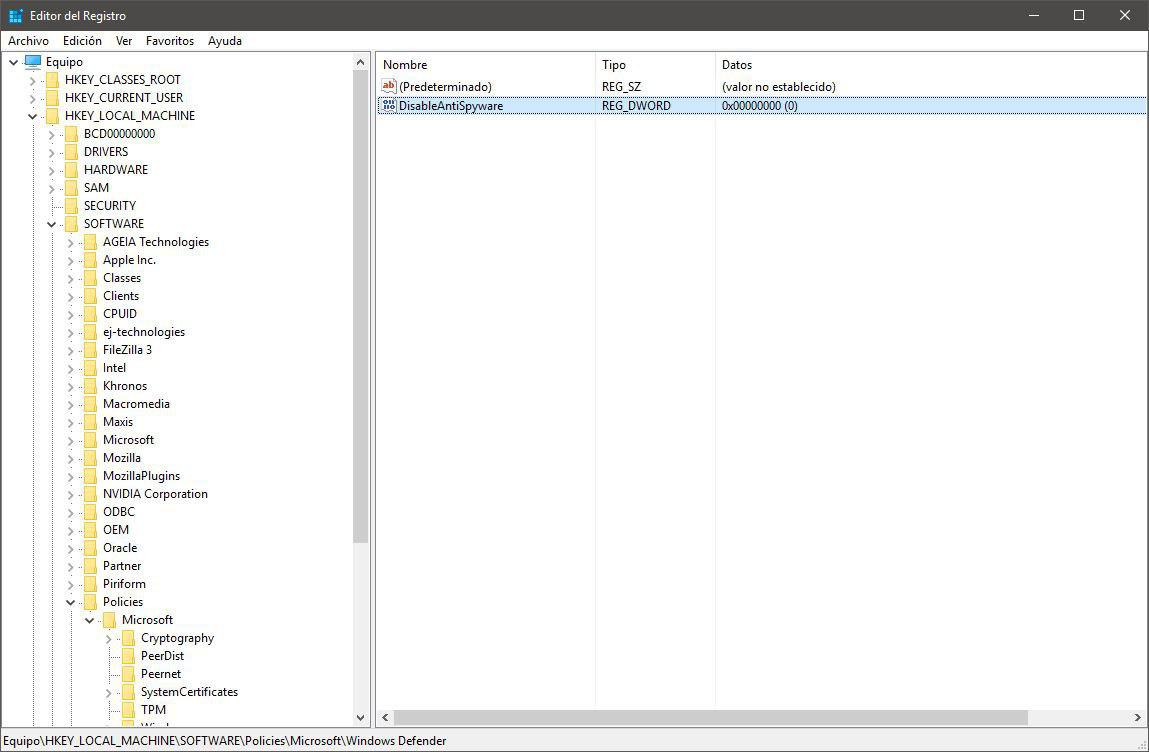Collapse the SOFTWARE key
The width and height of the screenshot is (1149, 752).
pyautogui.click(x=52, y=224)
